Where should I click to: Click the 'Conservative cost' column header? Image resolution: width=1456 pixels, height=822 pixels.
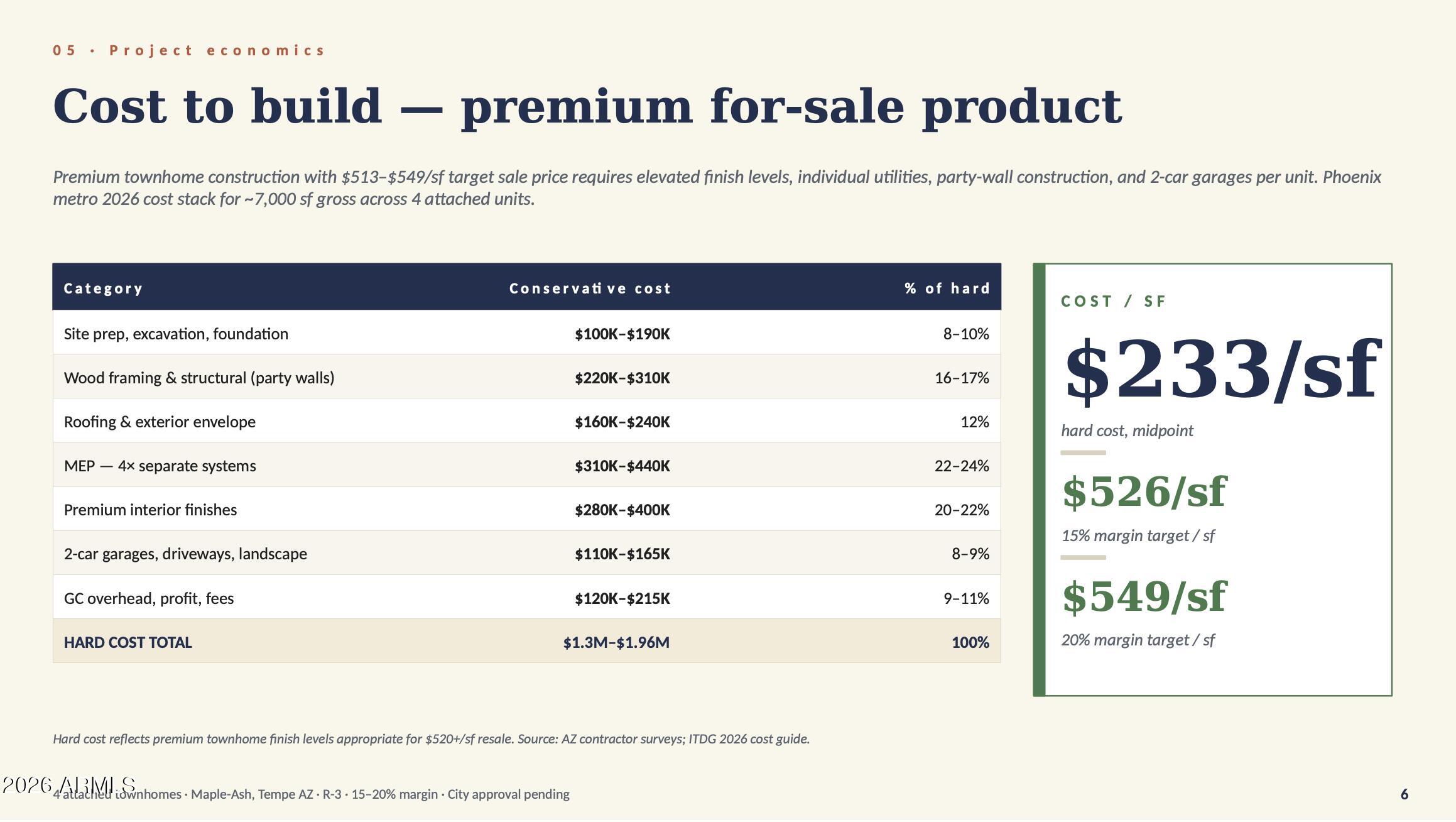point(590,288)
